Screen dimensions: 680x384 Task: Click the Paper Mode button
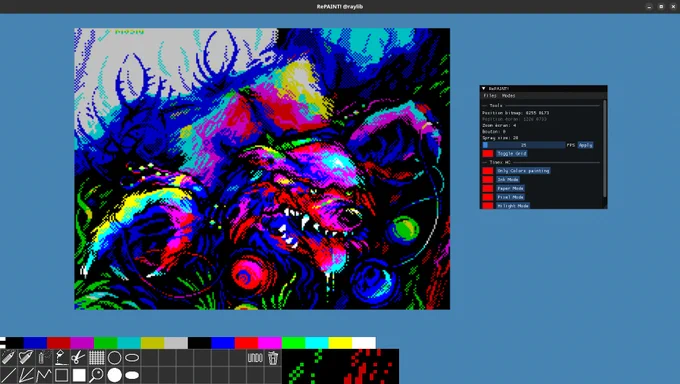[510, 188]
